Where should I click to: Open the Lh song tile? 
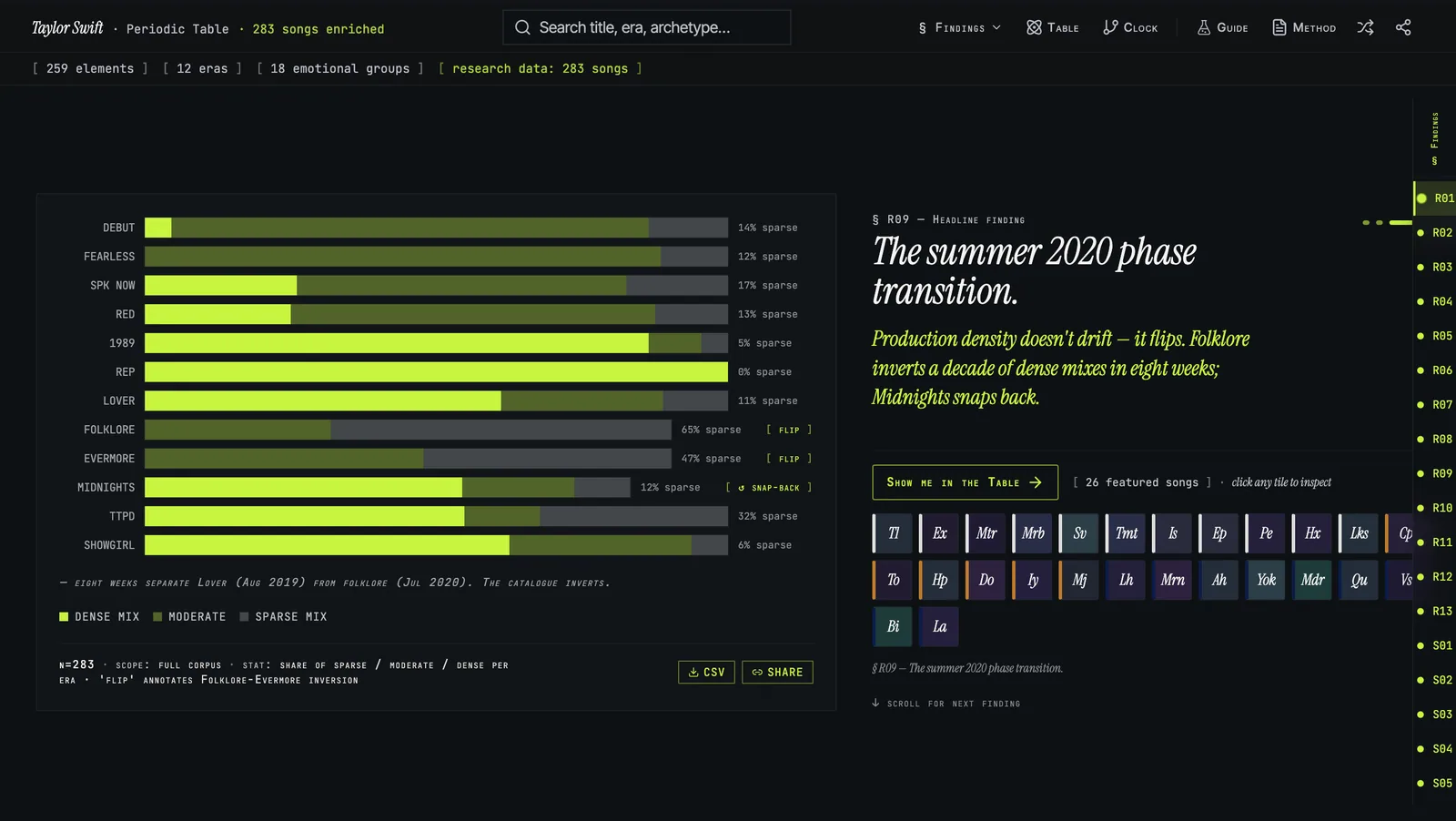tap(1126, 580)
